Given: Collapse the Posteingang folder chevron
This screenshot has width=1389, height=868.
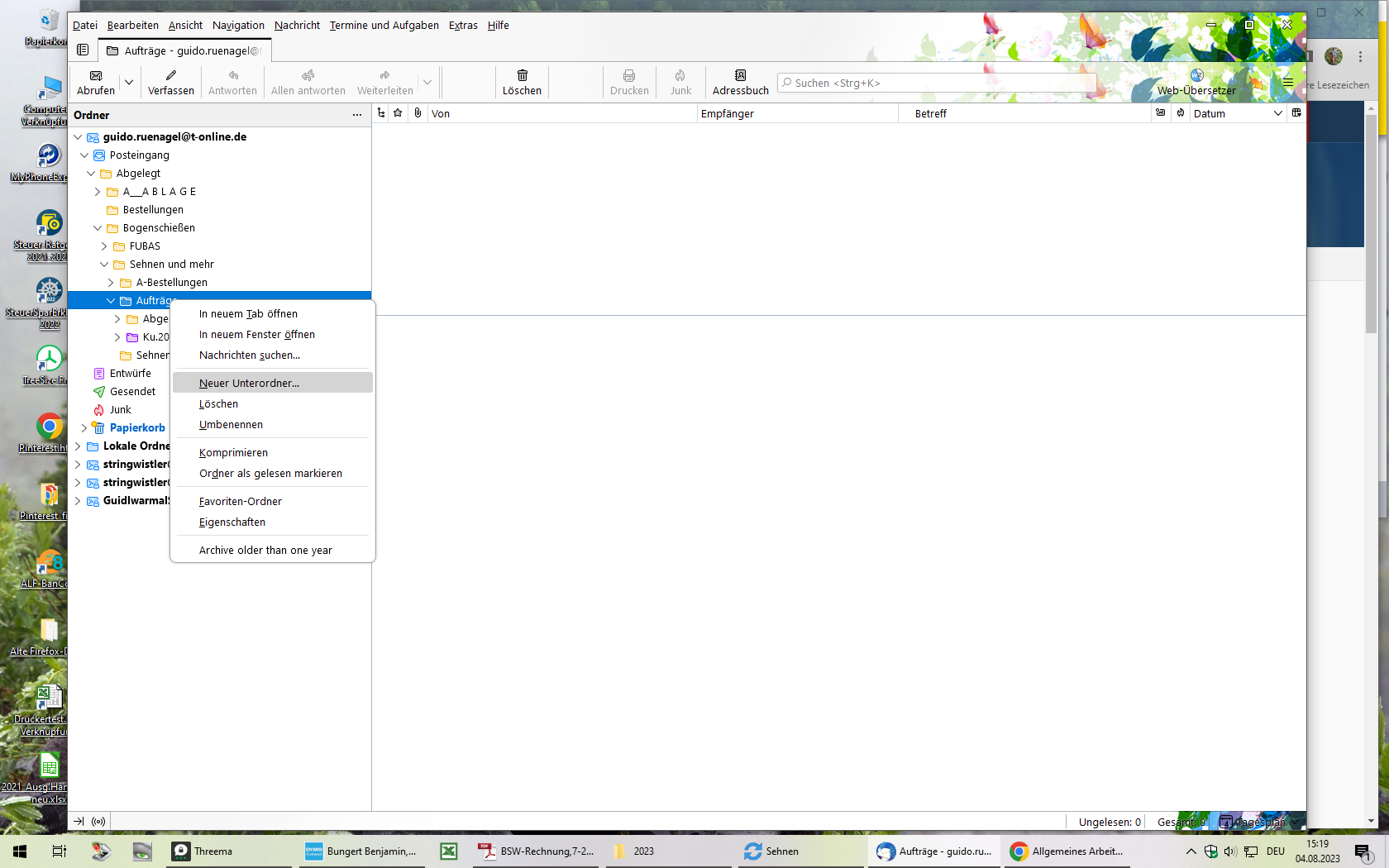Looking at the screenshot, I should click(84, 155).
